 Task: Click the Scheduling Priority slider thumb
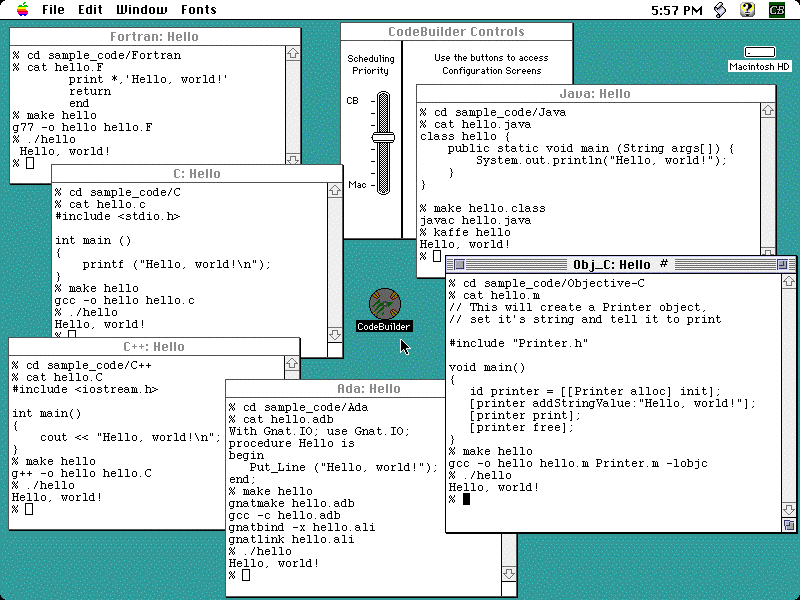coord(383,137)
